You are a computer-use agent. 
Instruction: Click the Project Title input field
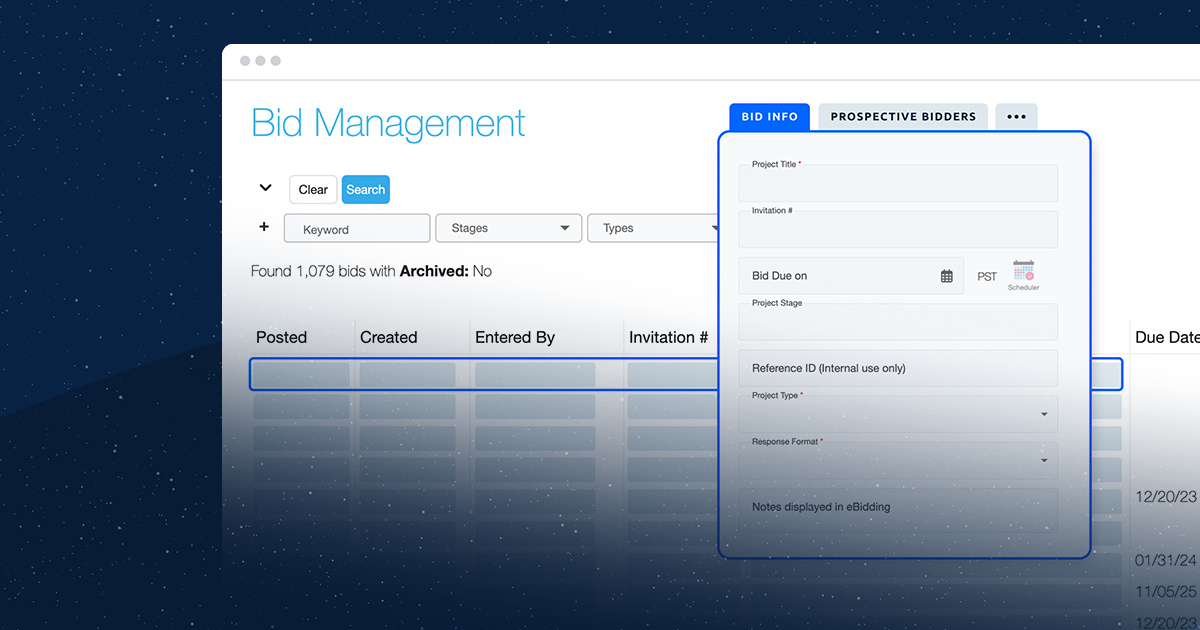(897, 183)
